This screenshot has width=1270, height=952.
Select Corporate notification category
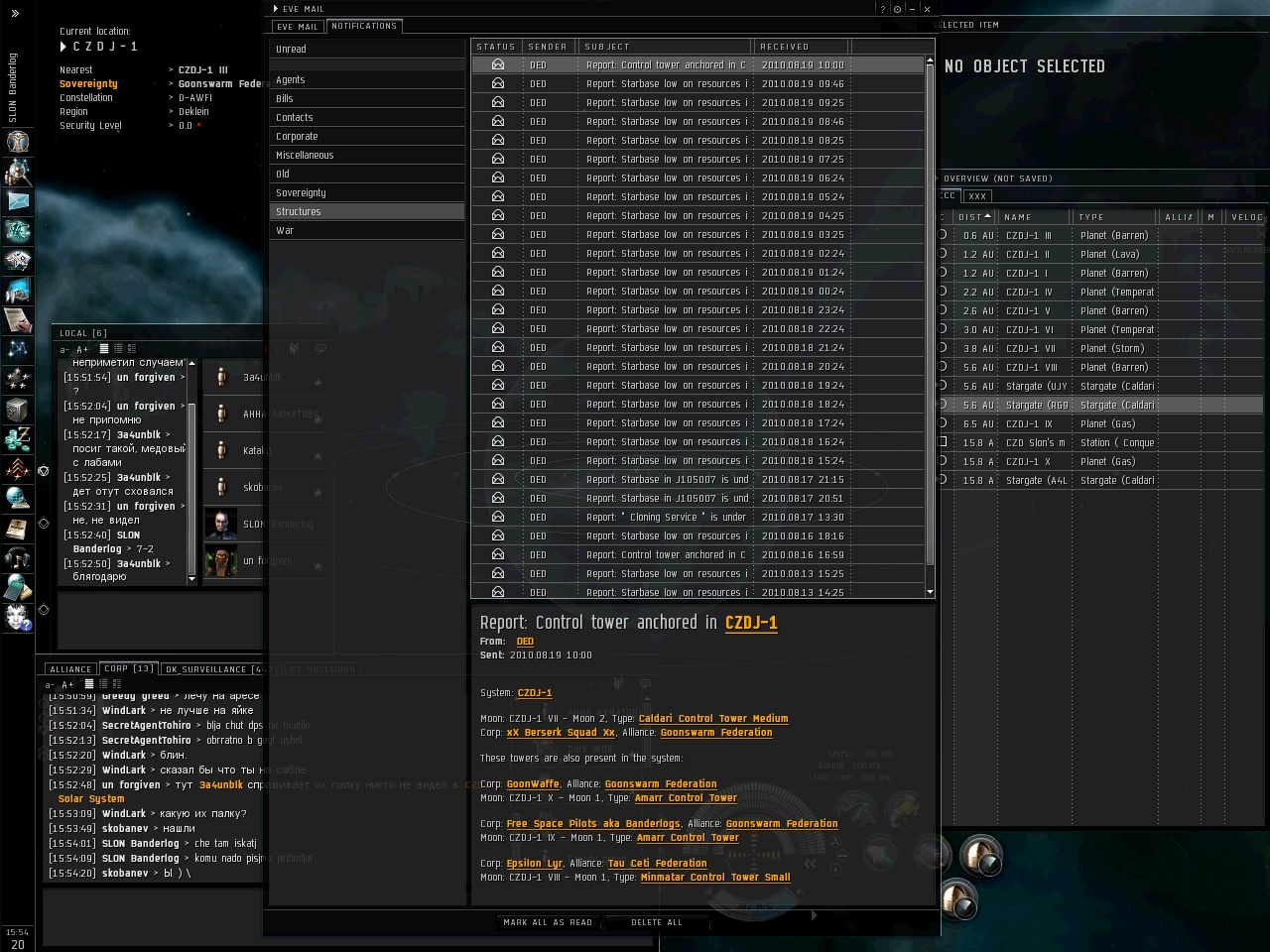point(367,136)
